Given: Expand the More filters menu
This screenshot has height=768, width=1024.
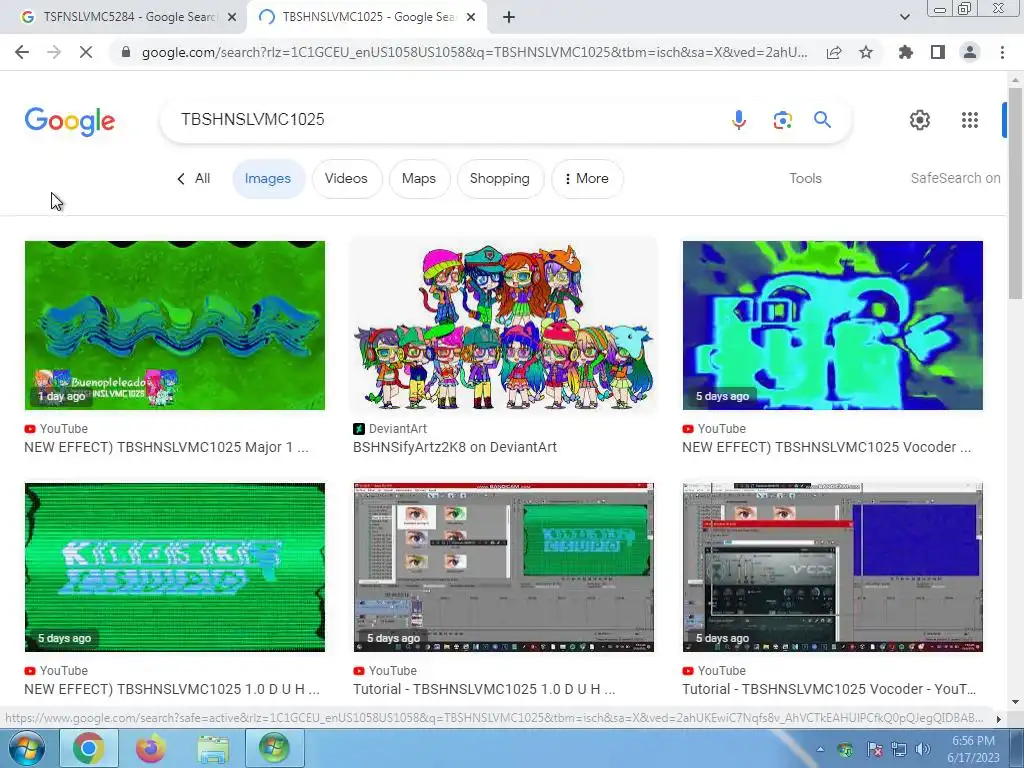Looking at the screenshot, I should 586,178.
